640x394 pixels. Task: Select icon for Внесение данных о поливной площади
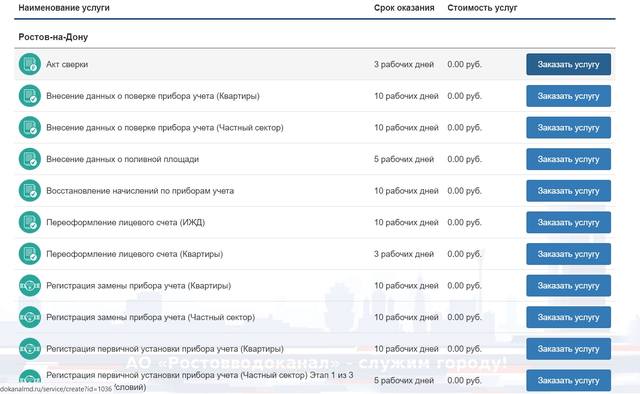pos(30,159)
